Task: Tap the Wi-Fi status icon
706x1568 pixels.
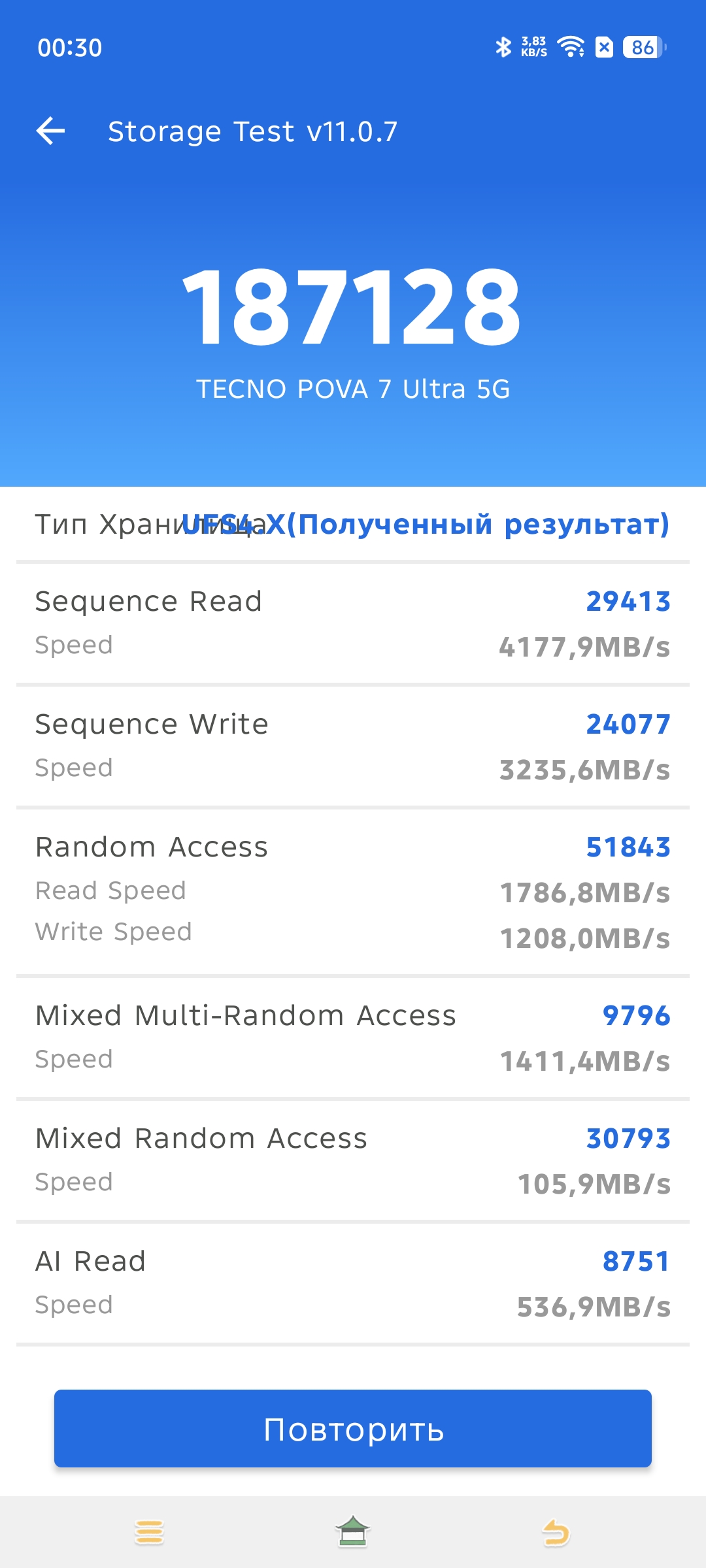Action: (x=571, y=47)
